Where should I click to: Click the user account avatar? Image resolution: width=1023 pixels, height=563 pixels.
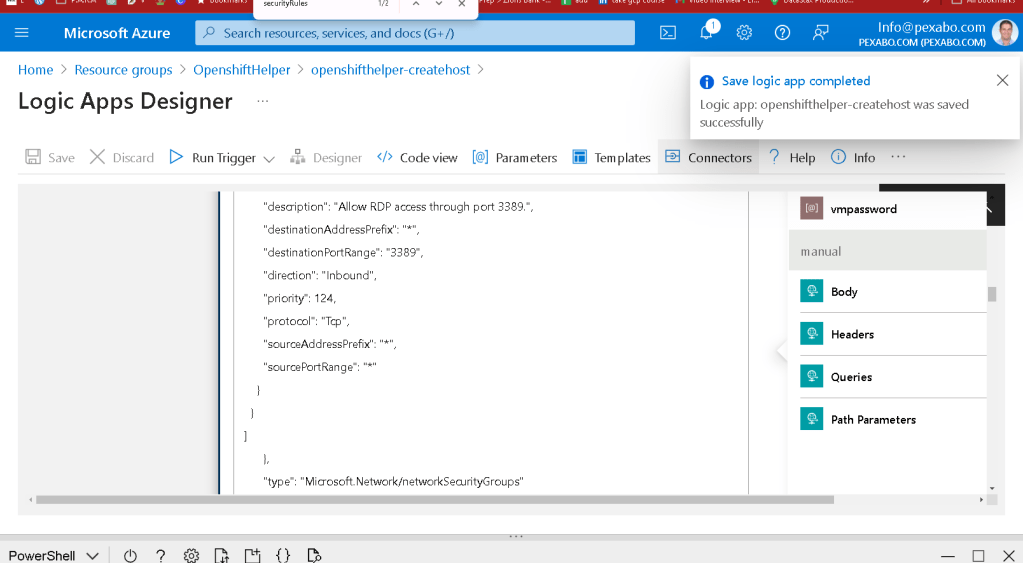point(1005,33)
